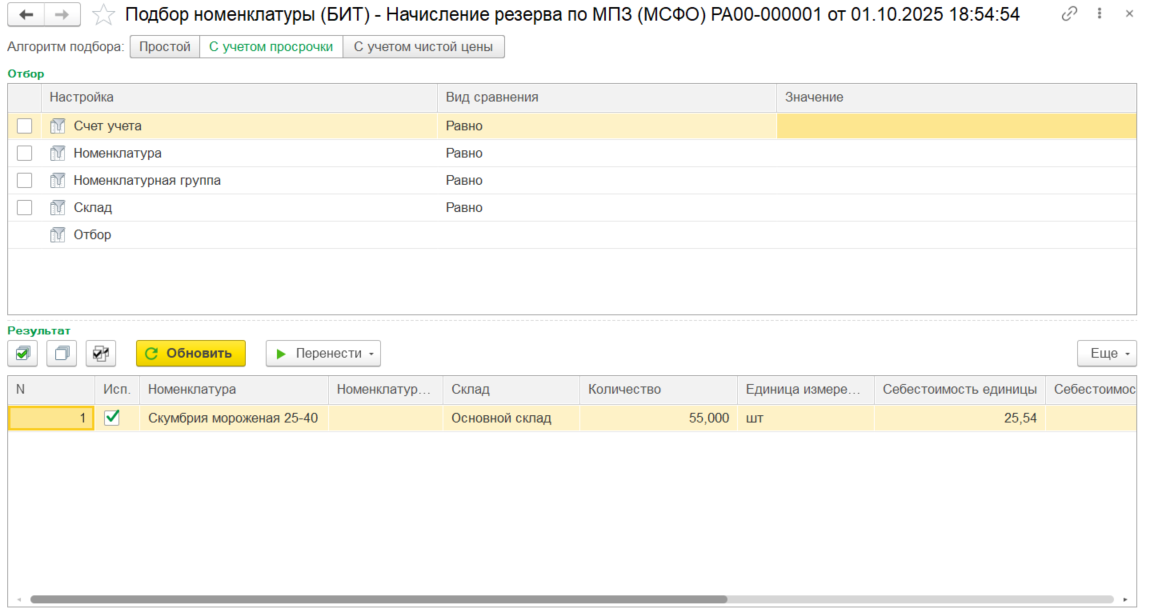Expand the Перенести dropdown button
This screenshot has width=1150, height=616.
point(323,353)
